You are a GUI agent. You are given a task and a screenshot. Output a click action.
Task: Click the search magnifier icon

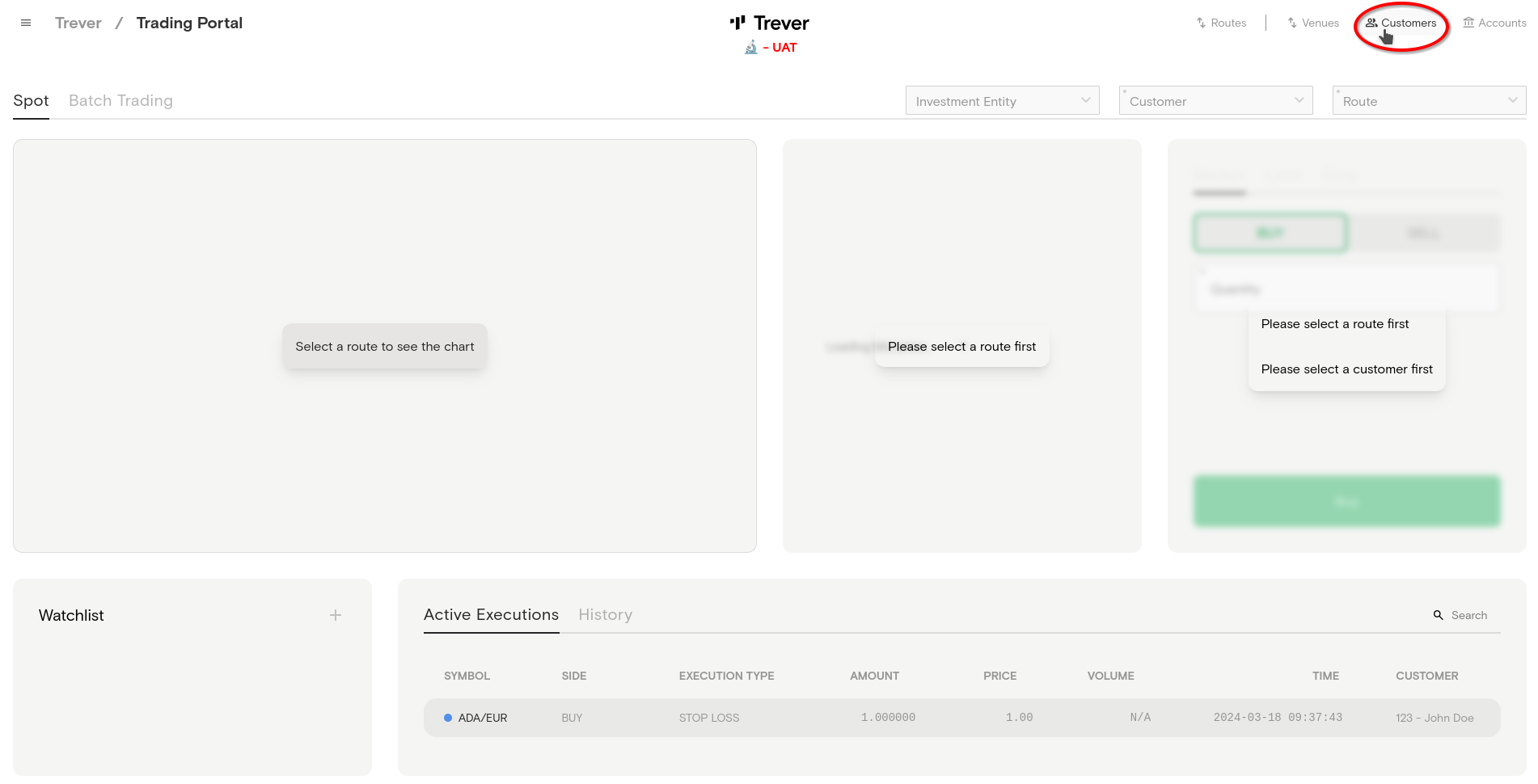(x=1439, y=615)
